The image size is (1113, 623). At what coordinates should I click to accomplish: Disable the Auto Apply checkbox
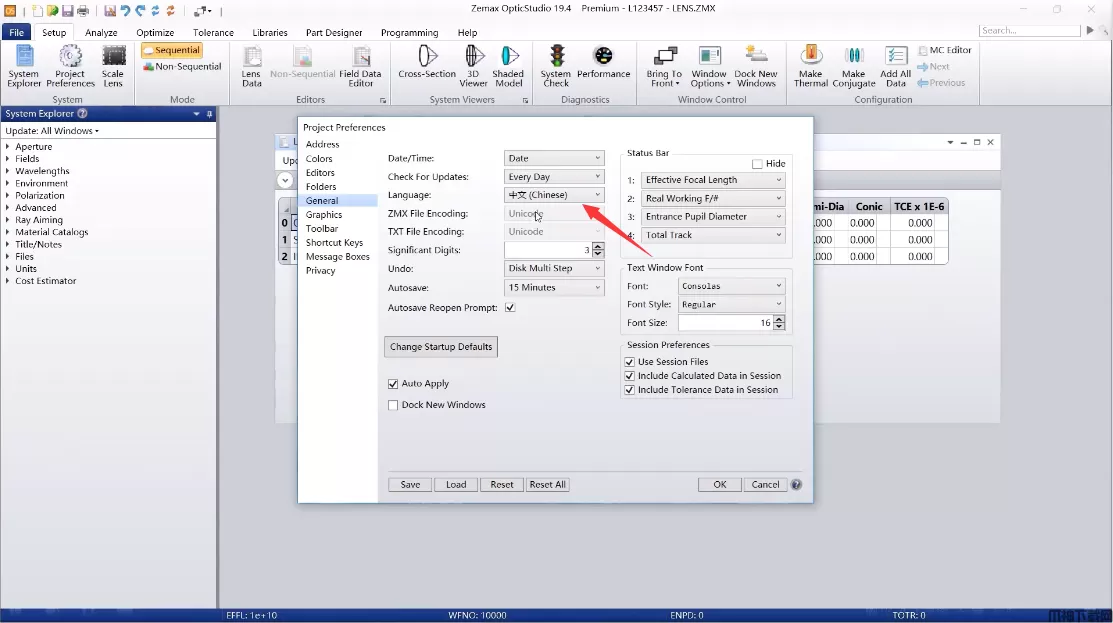(393, 384)
